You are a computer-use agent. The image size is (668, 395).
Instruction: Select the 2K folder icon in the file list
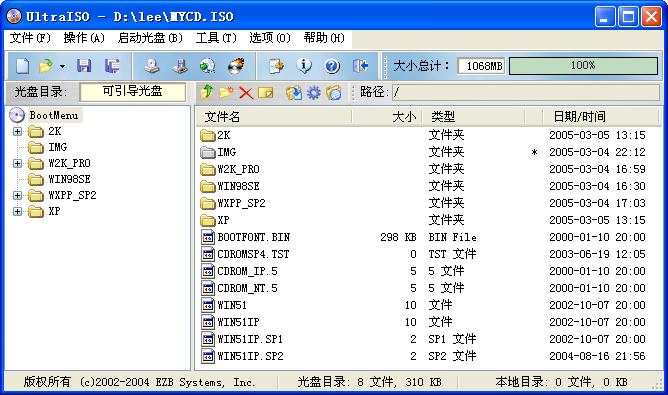click(x=207, y=136)
